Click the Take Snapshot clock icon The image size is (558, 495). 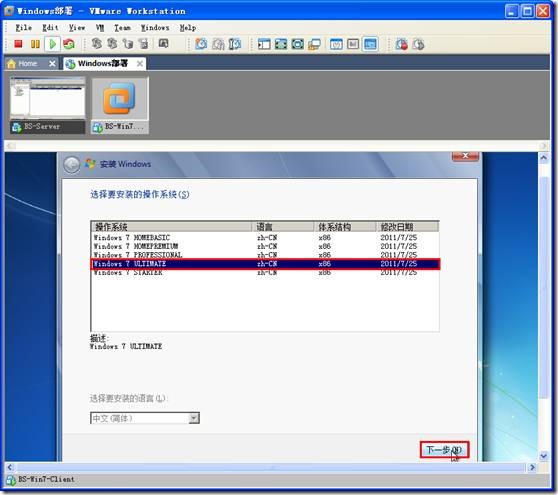coord(201,44)
